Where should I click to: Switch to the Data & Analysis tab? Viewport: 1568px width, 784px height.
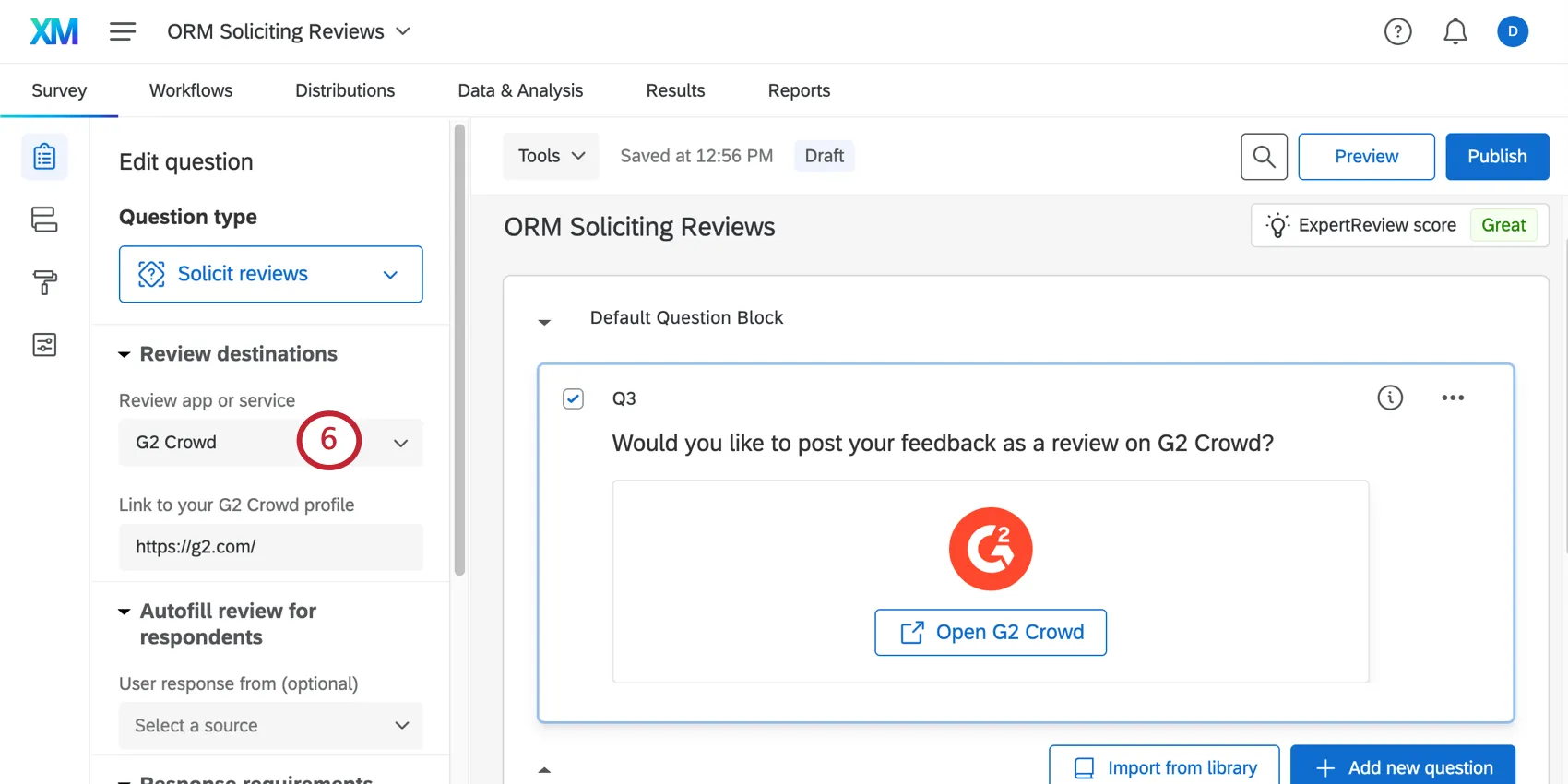click(520, 90)
